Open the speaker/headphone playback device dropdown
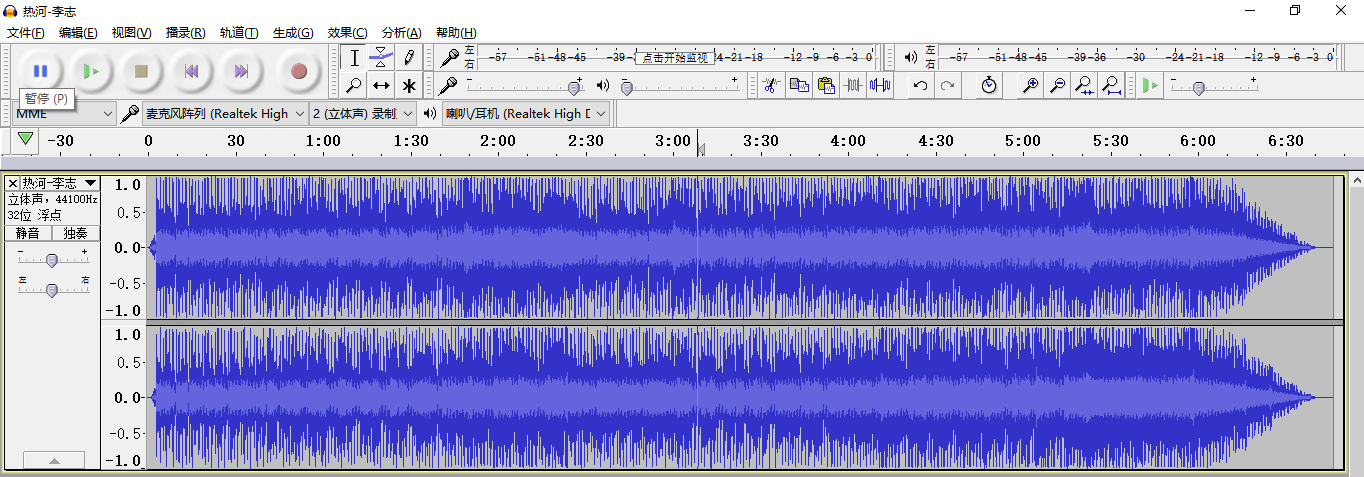The width and height of the screenshot is (1364, 477). [527, 114]
